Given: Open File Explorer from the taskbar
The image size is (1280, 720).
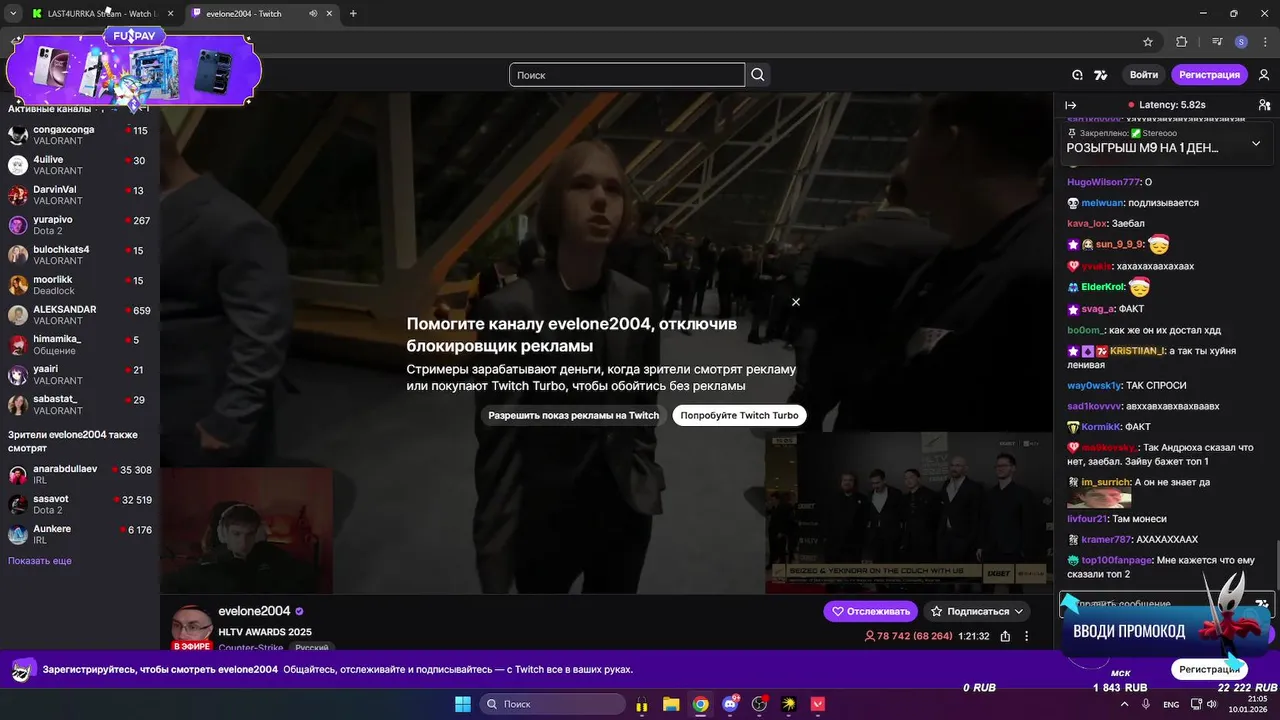Looking at the screenshot, I should [x=671, y=704].
